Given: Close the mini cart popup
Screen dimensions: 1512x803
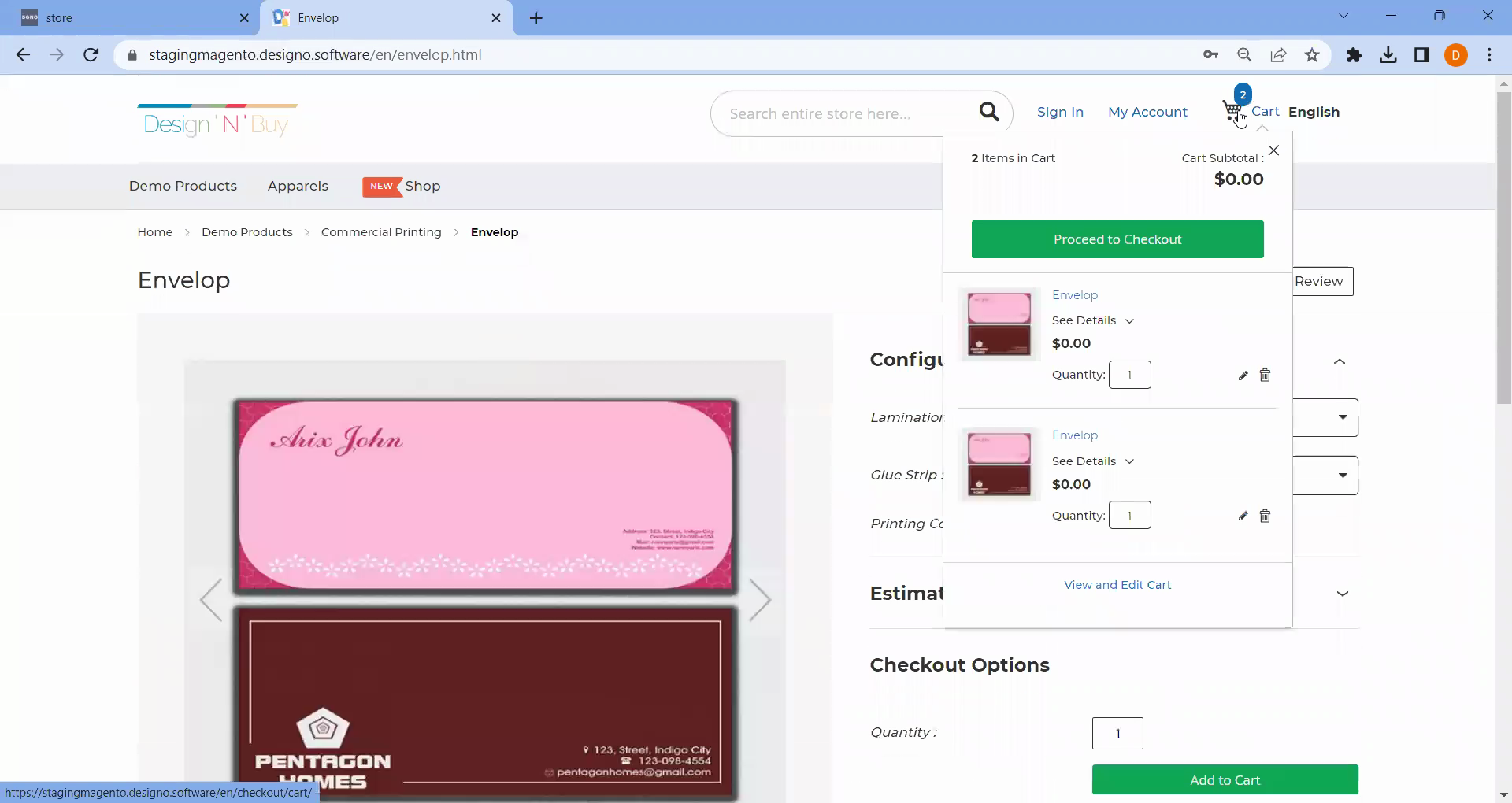Looking at the screenshot, I should click(x=1273, y=150).
